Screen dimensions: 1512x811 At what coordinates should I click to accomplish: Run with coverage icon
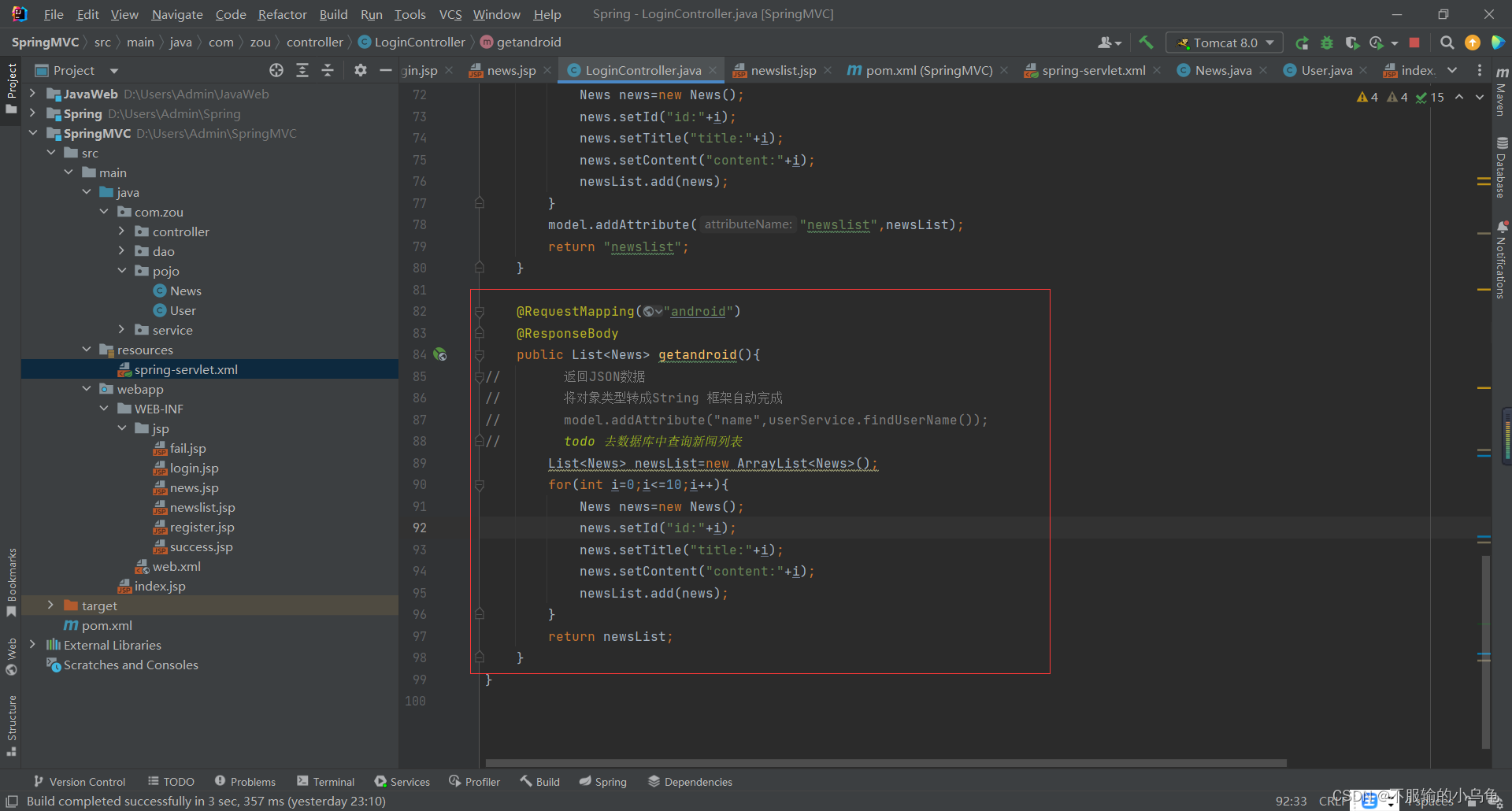pos(1352,43)
